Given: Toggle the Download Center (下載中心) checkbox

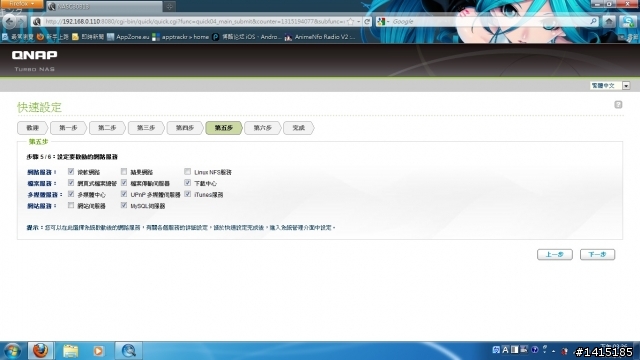Looking at the screenshot, I should [187, 182].
